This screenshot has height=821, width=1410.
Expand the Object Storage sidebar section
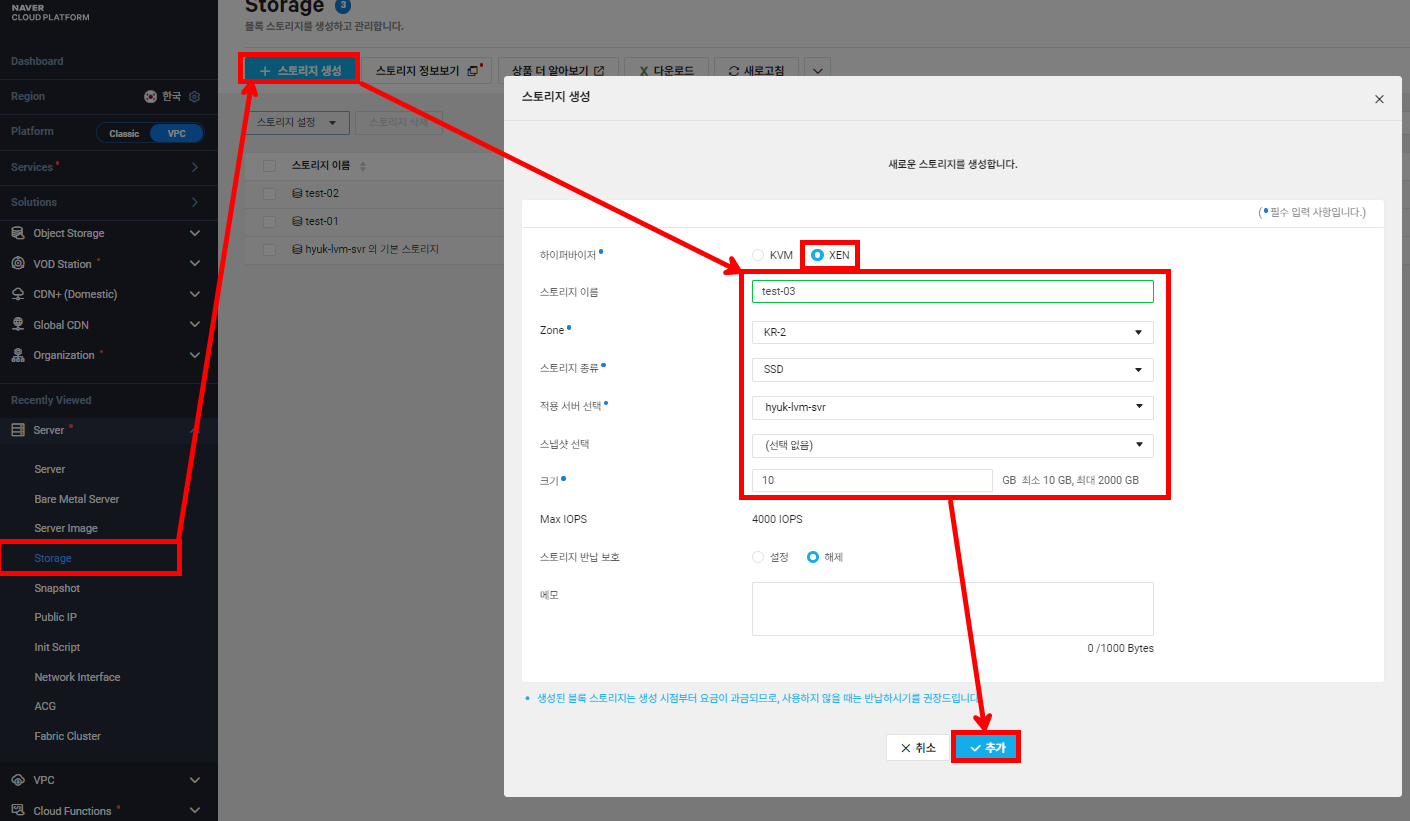pyautogui.click(x=195, y=233)
